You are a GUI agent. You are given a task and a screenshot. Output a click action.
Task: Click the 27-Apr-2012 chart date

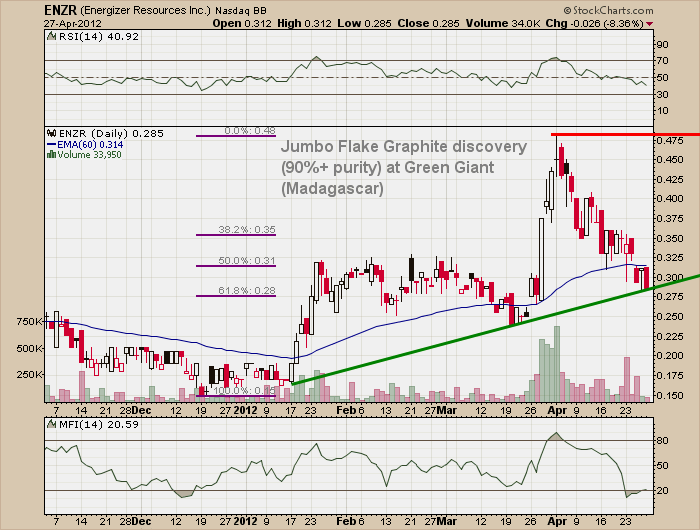[x=73, y=24]
